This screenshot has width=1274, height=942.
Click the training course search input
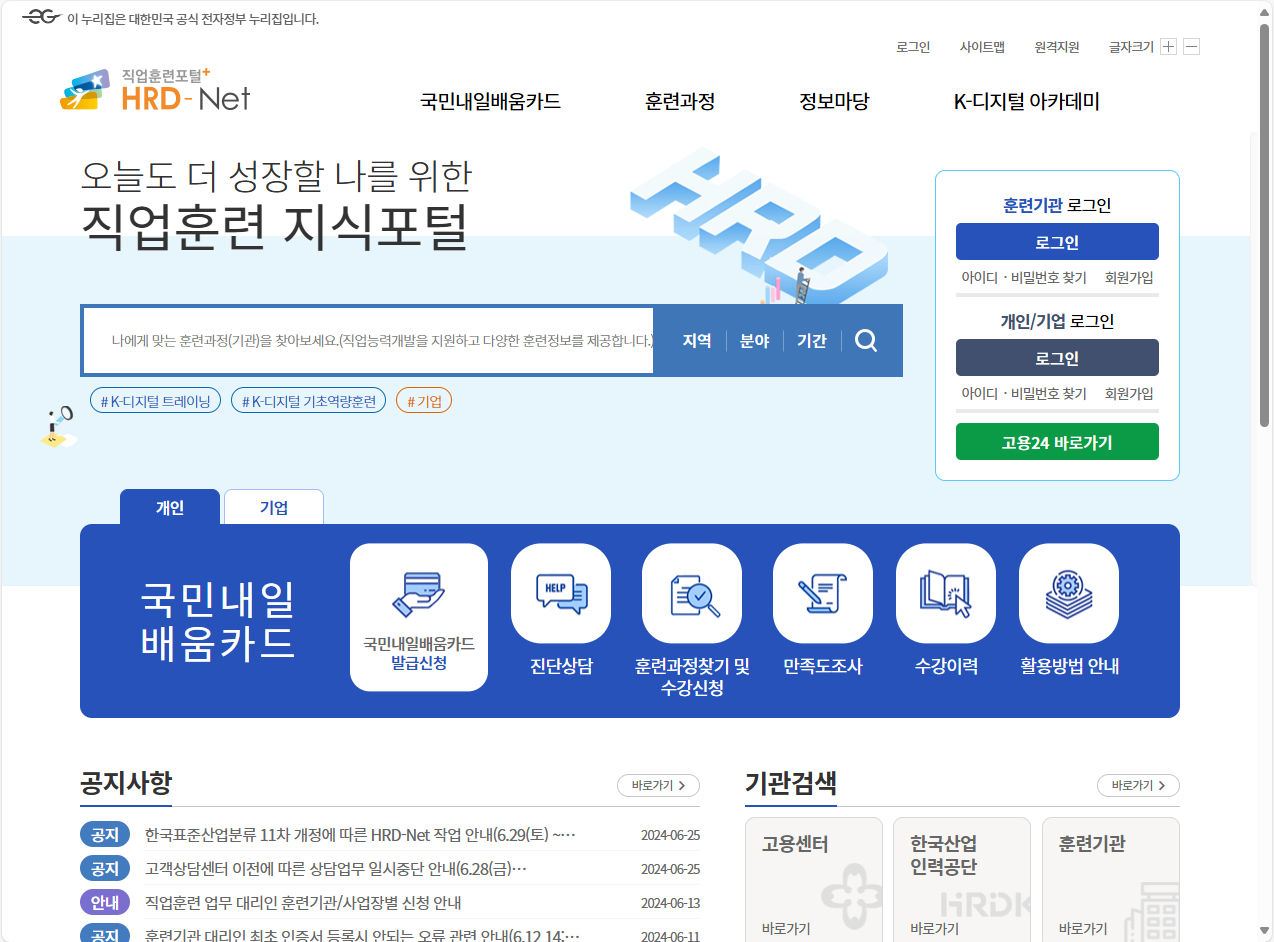click(x=368, y=341)
